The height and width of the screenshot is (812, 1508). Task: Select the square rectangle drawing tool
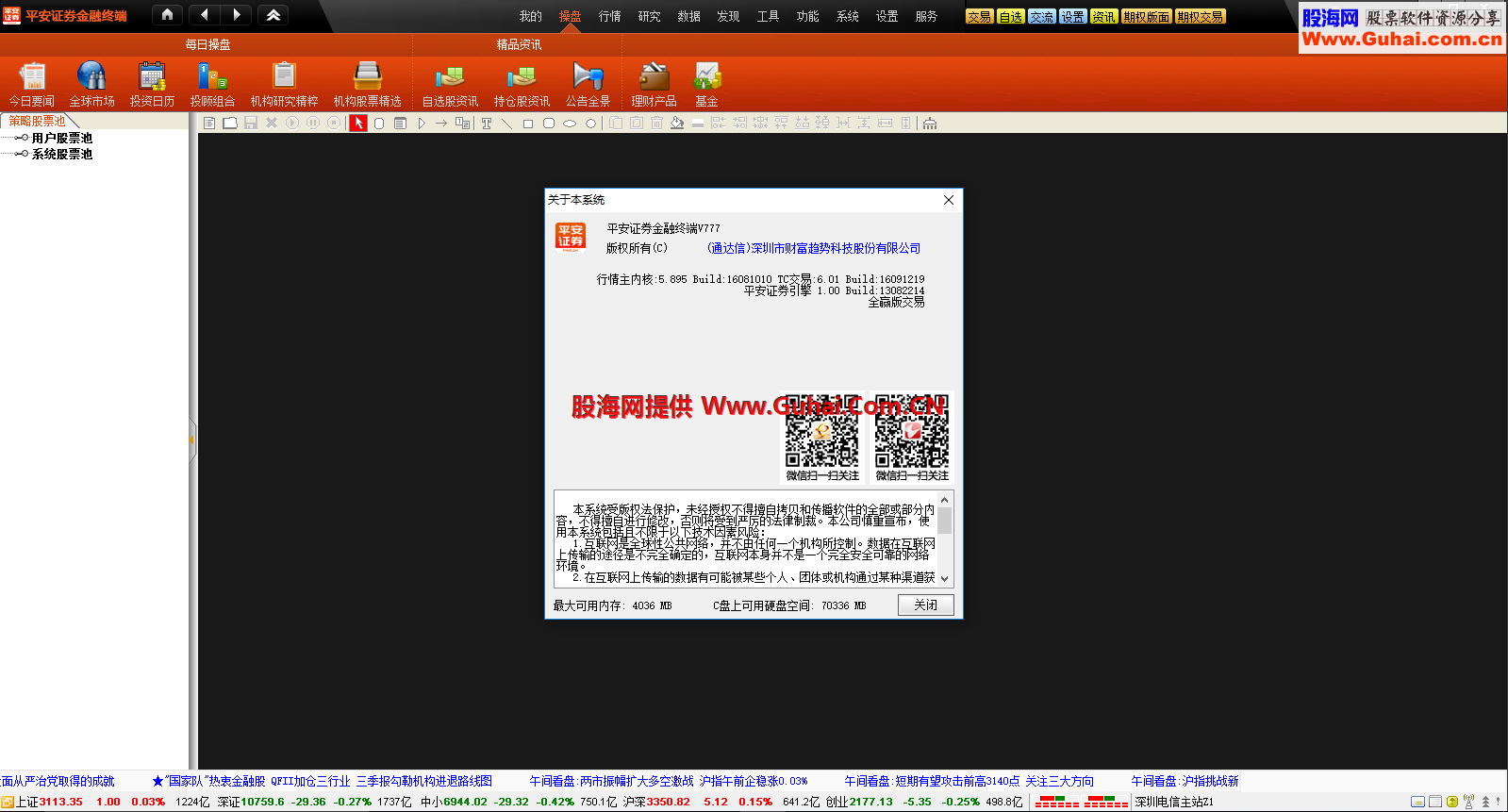tap(528, 123)
